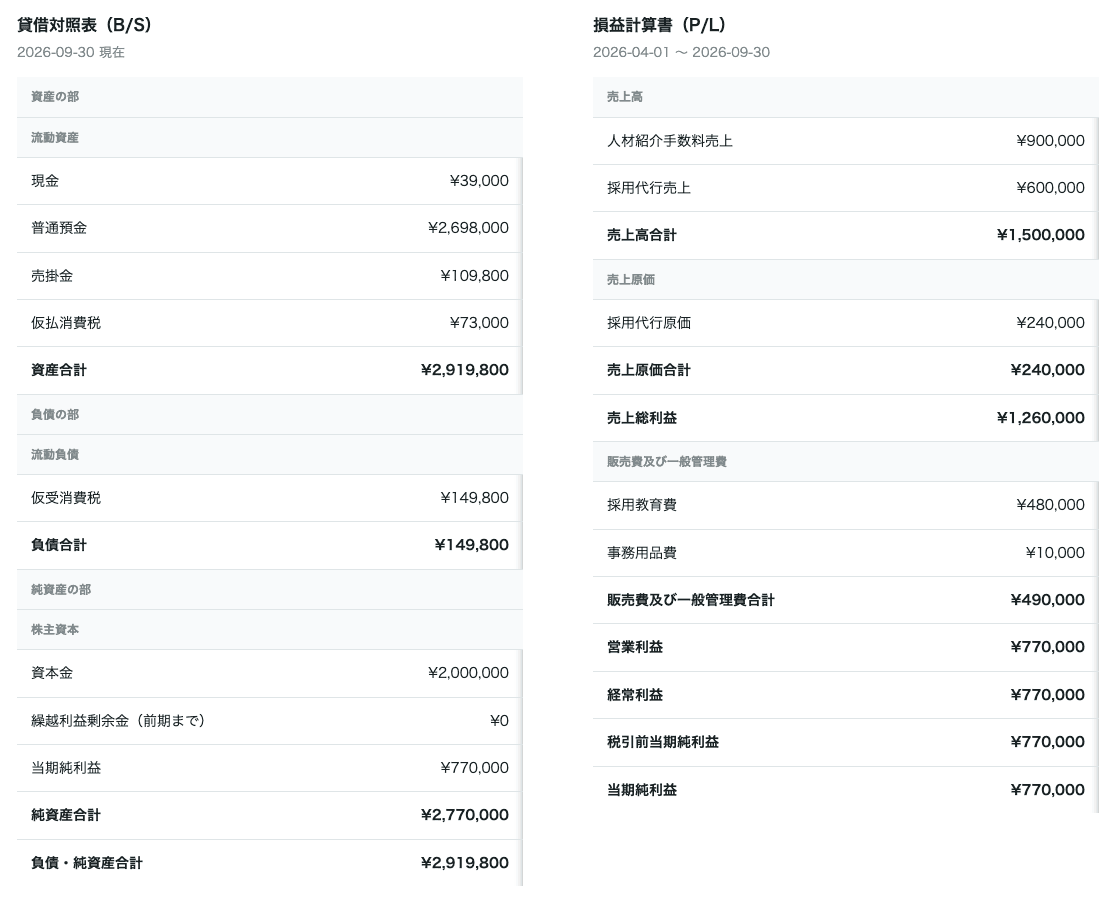Select the 2026-04-01 ～ 2026-09-30 period text
Image resolution: width=1114 pixels, height=902 pixels.
(681, 52)
